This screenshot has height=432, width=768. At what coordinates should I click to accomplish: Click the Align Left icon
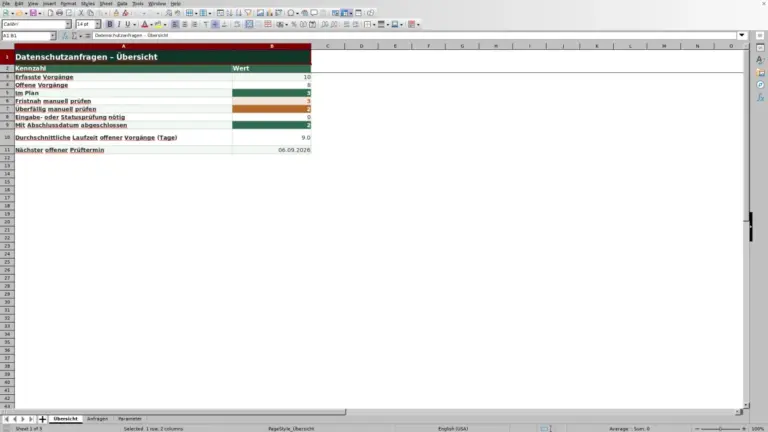pyautogui.click(x=175, y=24)
